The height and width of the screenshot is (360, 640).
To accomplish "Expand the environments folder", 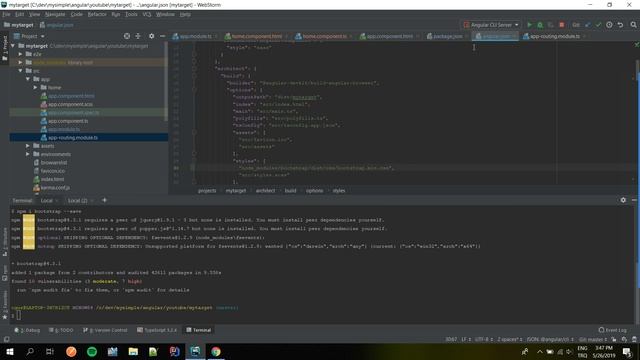I will 28,154.
